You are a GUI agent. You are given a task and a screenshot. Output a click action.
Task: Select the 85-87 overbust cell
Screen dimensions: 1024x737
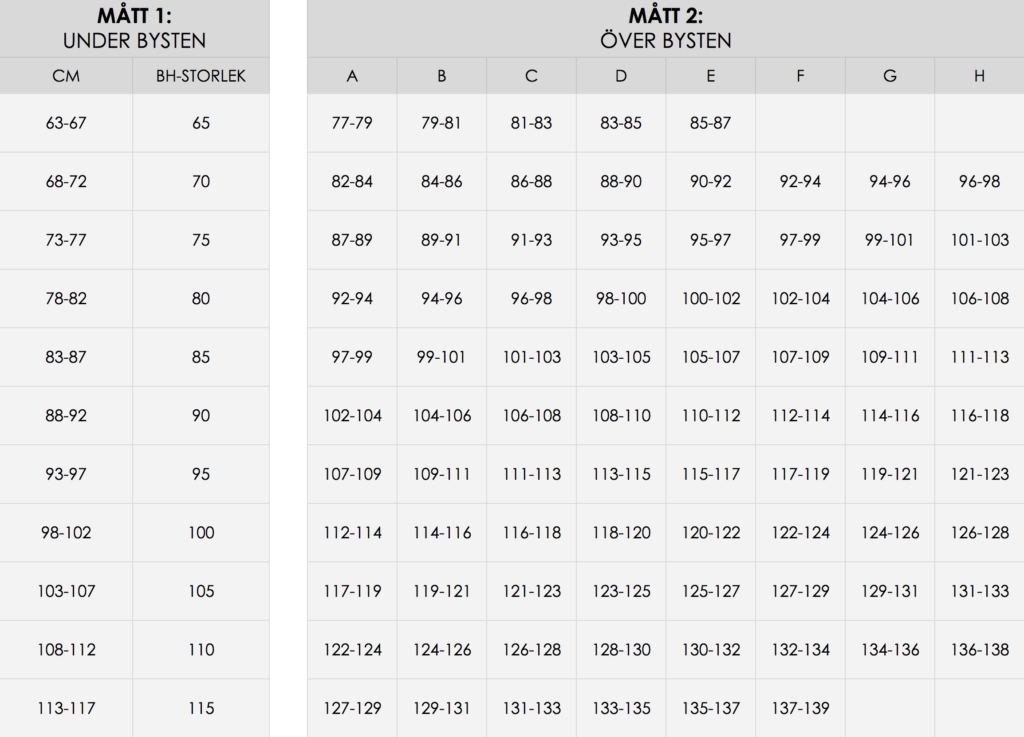pos(710,123)
